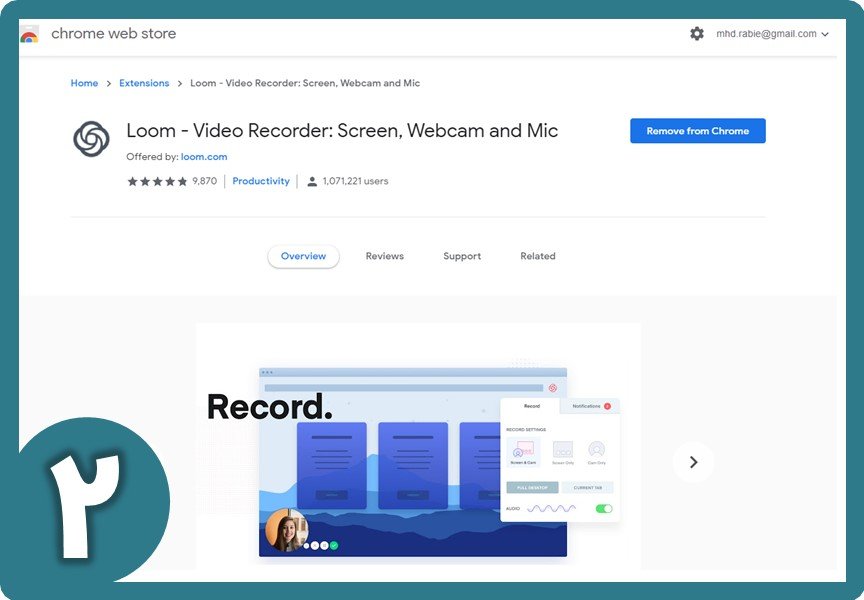Viewport: 864px width, 600px height.
Task: Click the Loom promotional screenshot image
Action: tap(418, 446)
